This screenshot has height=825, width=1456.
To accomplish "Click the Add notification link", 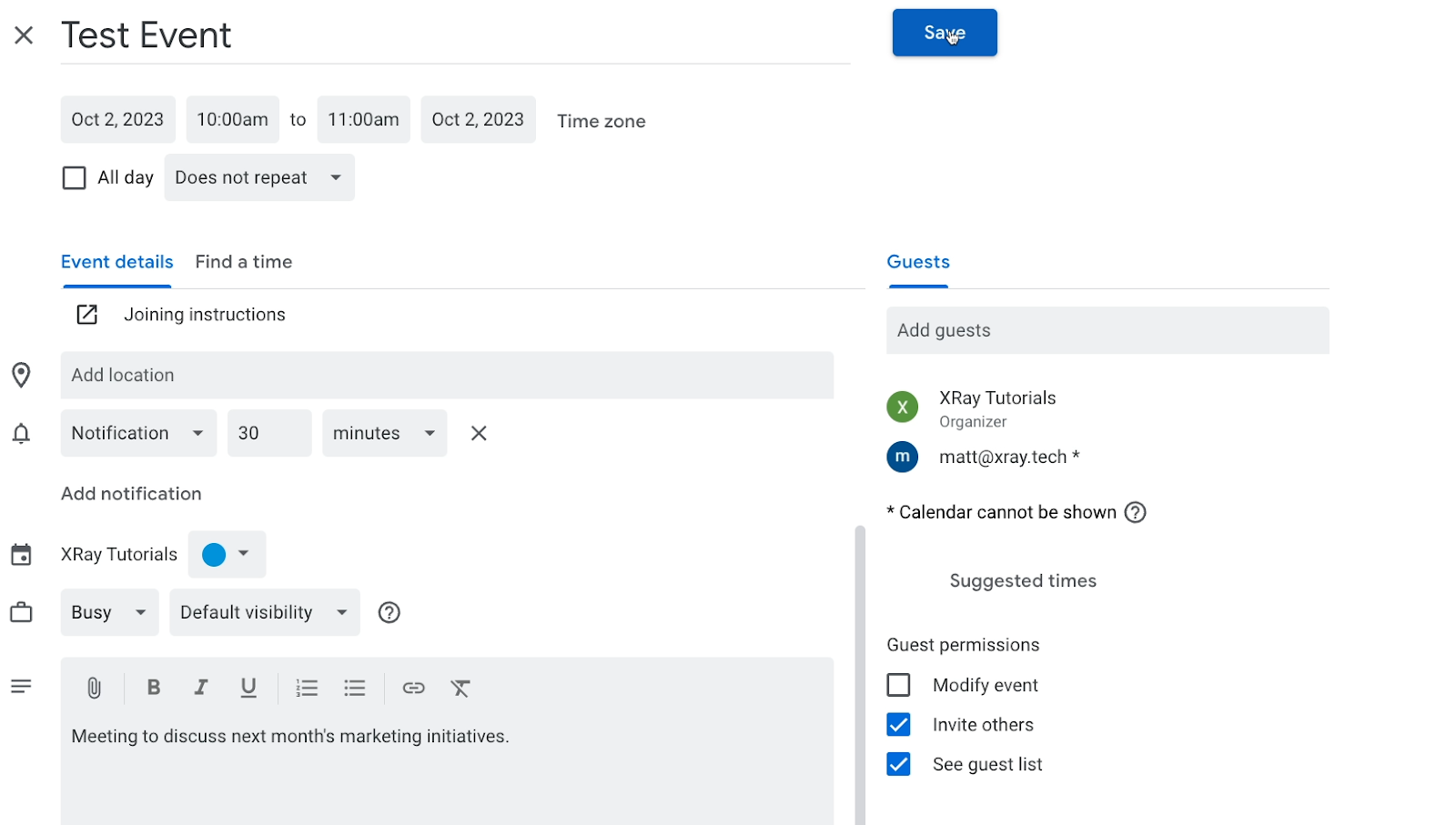I will (131, 494).
